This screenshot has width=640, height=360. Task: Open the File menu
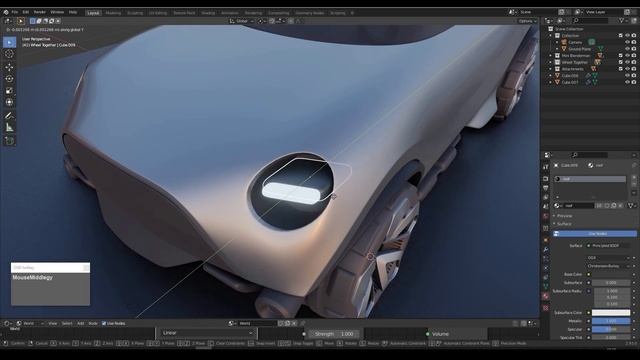coord(15,12)
